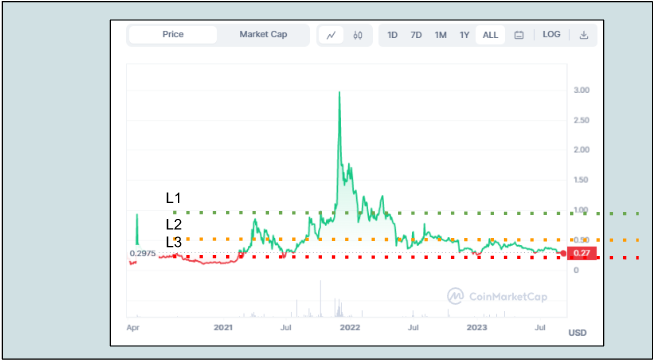Screen dimensions: 657x361
Task: Click the 3.00 y-axis label
Action: (581, 90)
